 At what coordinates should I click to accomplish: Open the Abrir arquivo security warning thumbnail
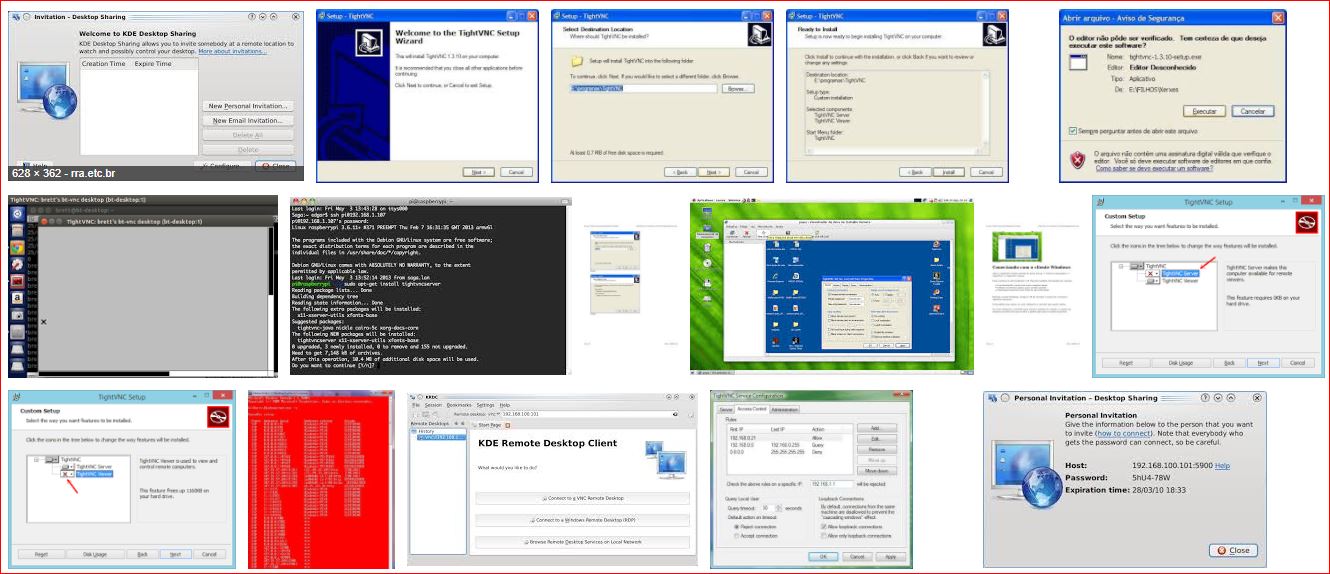(1173, 96)
